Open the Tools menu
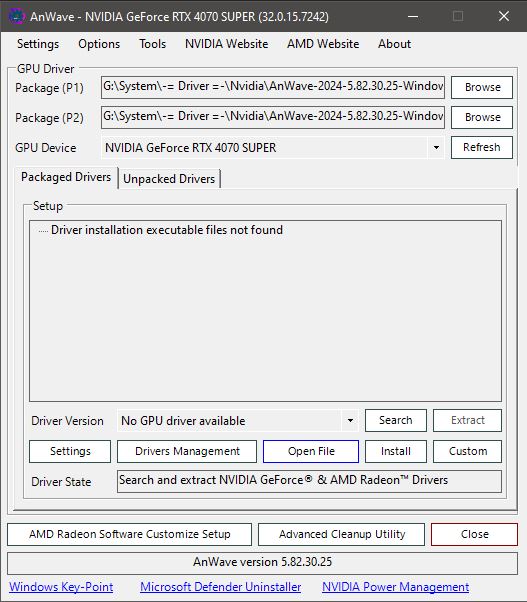The image size is (527, 602). [152, 44]
